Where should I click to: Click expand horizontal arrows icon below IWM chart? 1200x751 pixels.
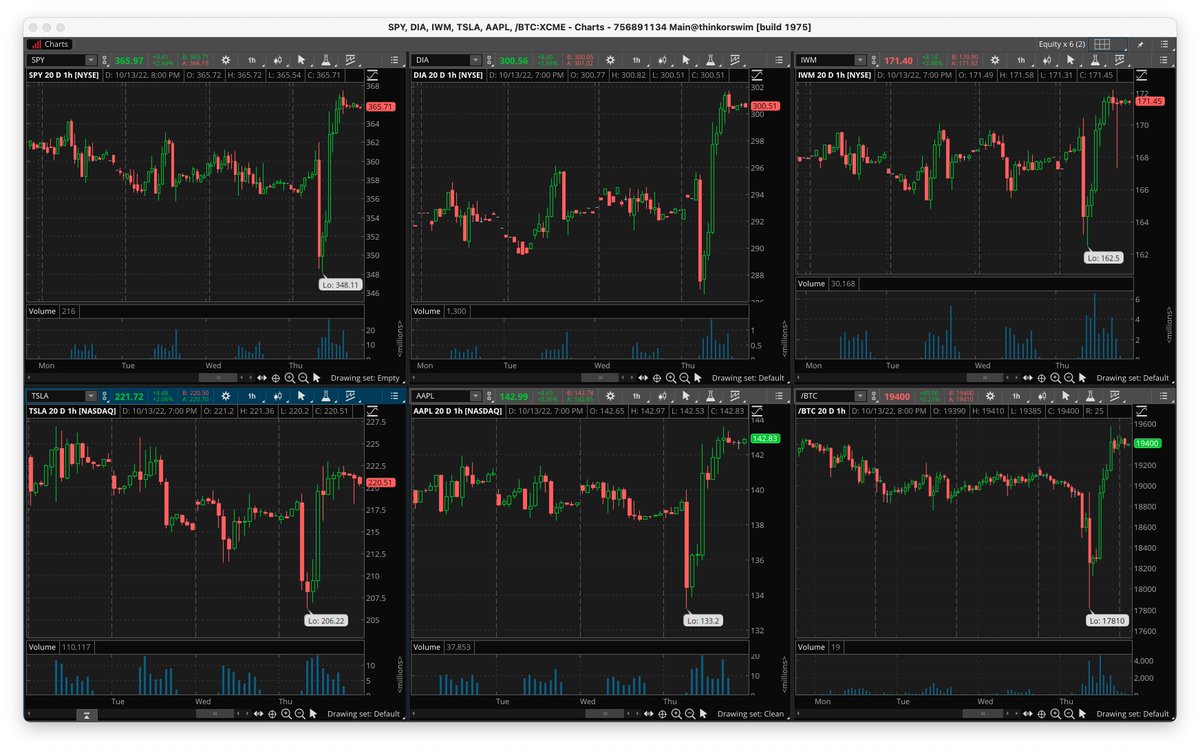point(1029,378)
